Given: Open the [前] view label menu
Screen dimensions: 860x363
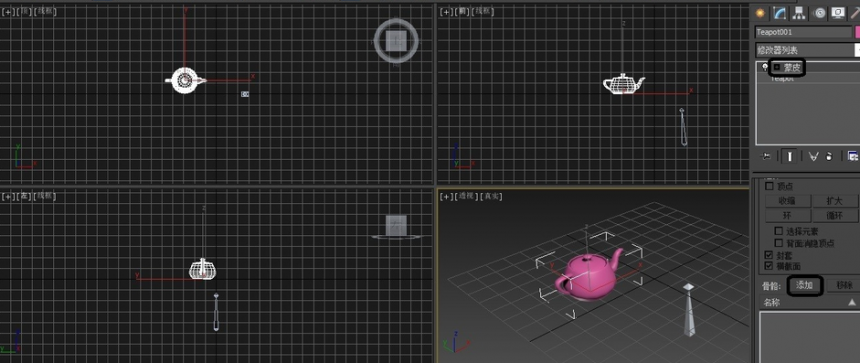Looking at the screenshot, I should point(463,11).
